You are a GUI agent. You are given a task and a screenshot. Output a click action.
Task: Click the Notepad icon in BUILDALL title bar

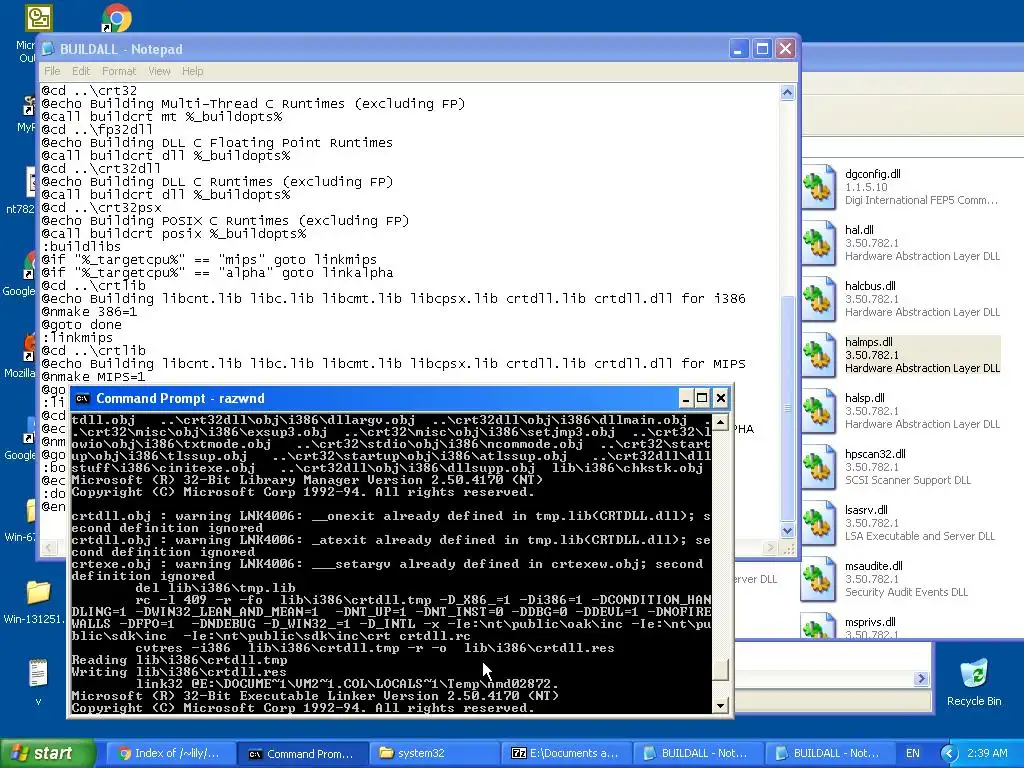(48, 50)
